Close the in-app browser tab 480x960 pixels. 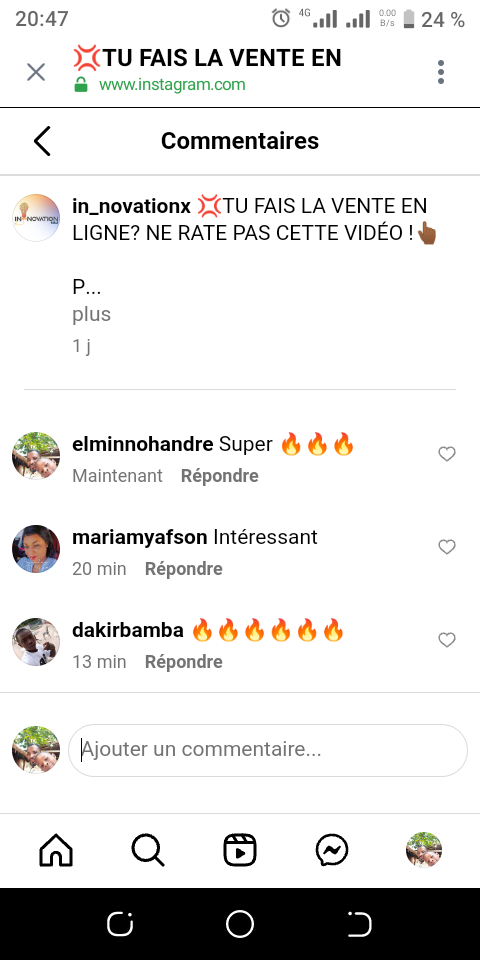36,72
